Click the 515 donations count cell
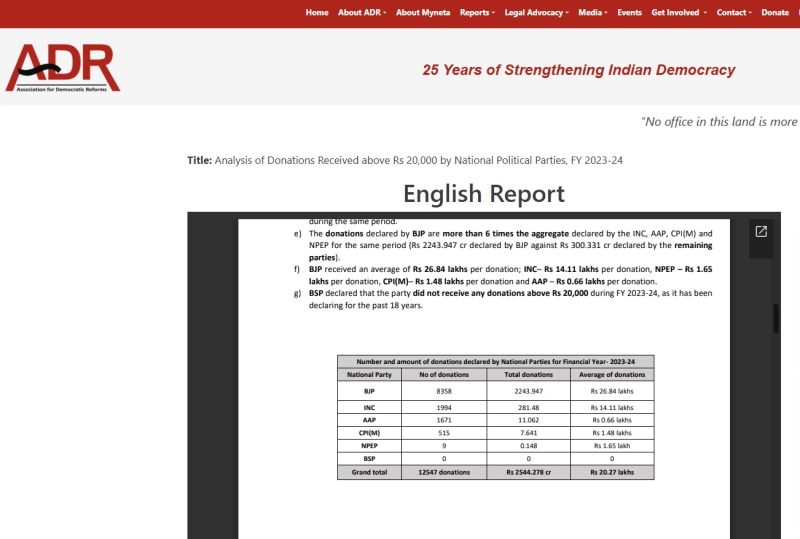Screen dimensions: 800x539 pyautogui.click(x=444, y=433)
